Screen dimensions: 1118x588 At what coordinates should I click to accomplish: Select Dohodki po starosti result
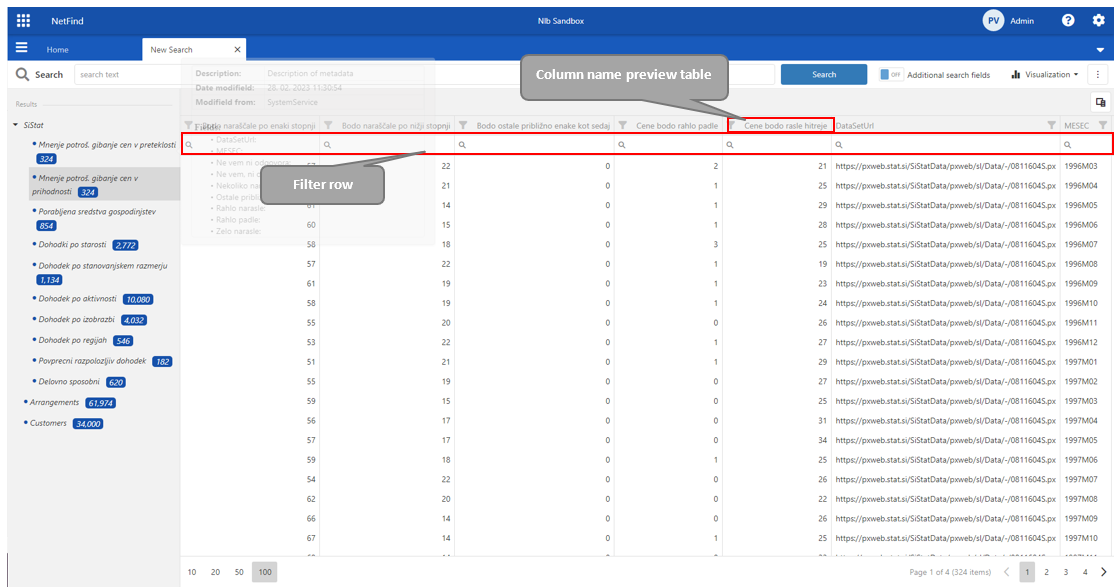[74, 244]
